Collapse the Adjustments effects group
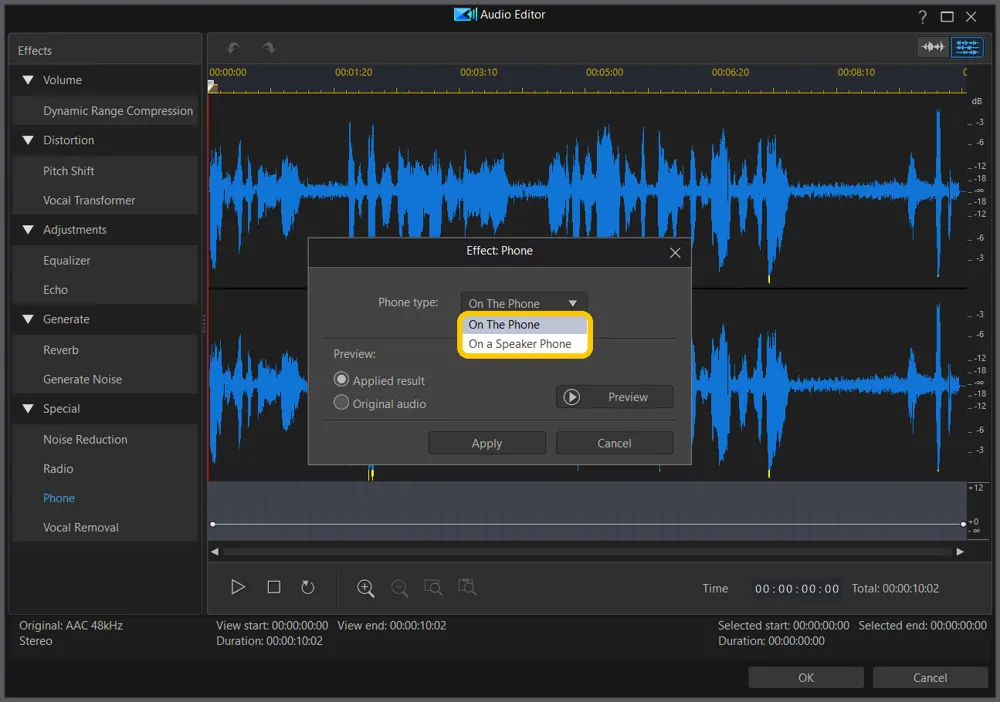 [x=28, y=230]
